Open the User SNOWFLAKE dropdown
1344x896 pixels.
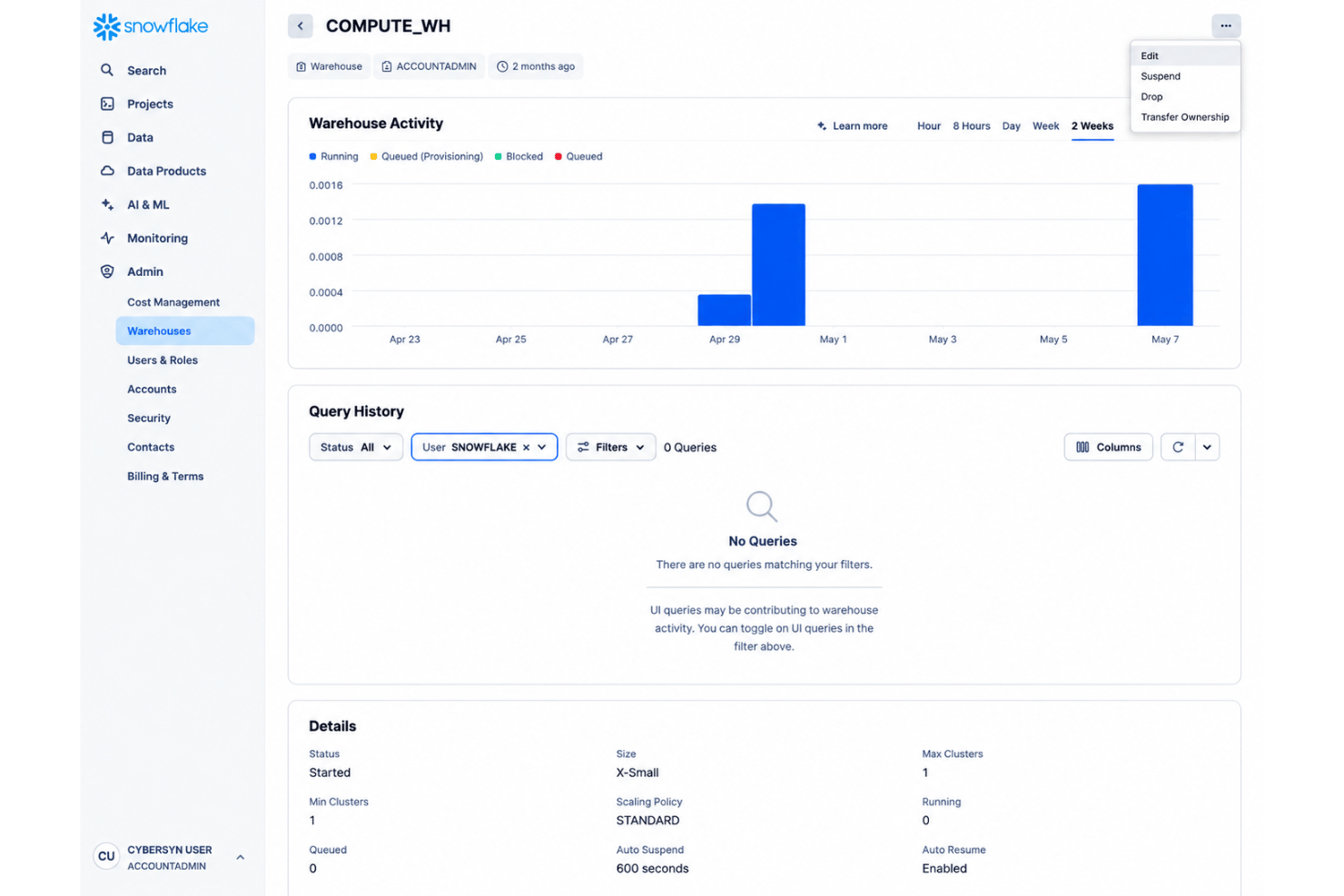point(484,447)
